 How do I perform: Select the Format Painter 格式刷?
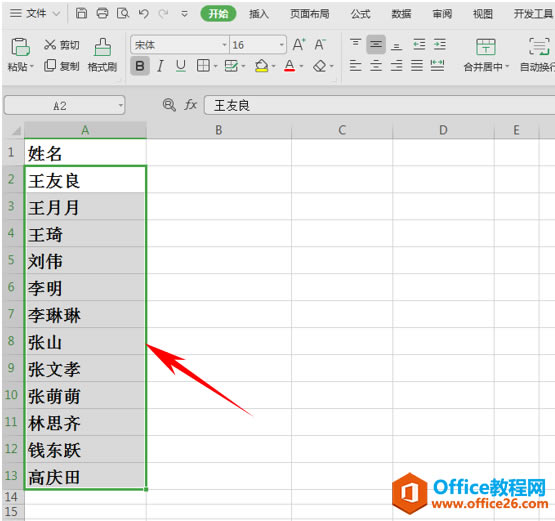pyautogui.click(x=102, y=55)
